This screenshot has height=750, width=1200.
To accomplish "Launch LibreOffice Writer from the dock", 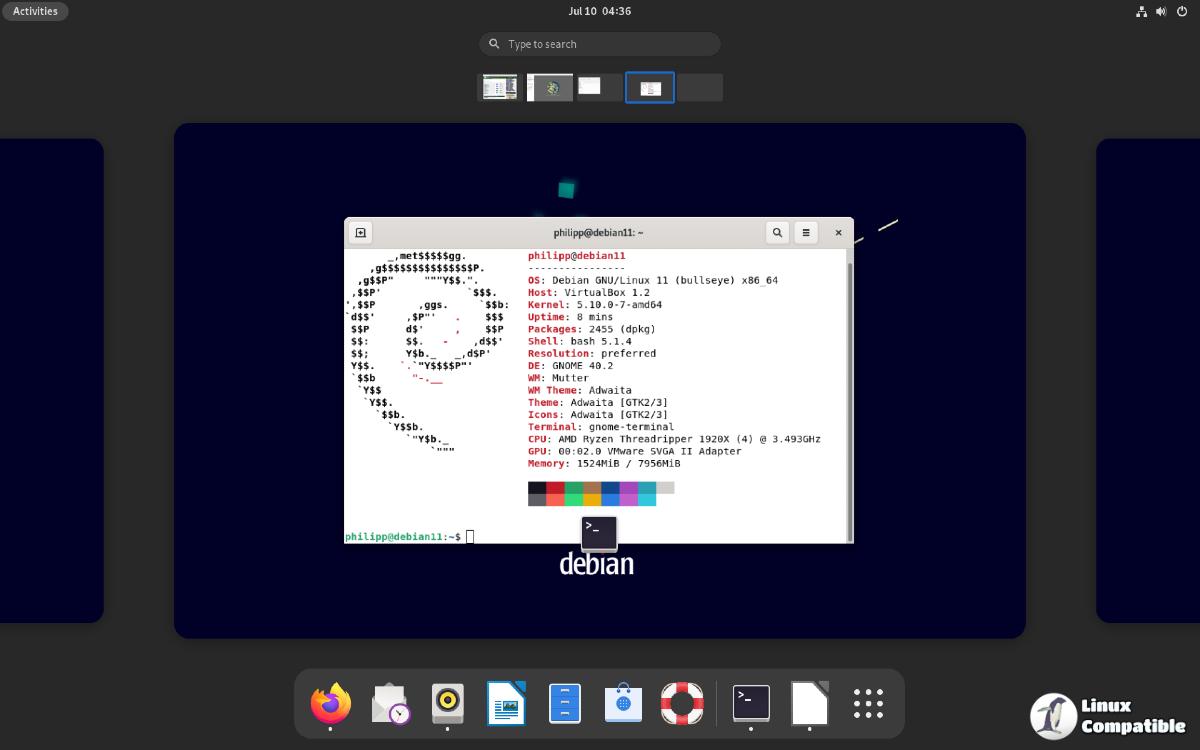I will [506, 704].
